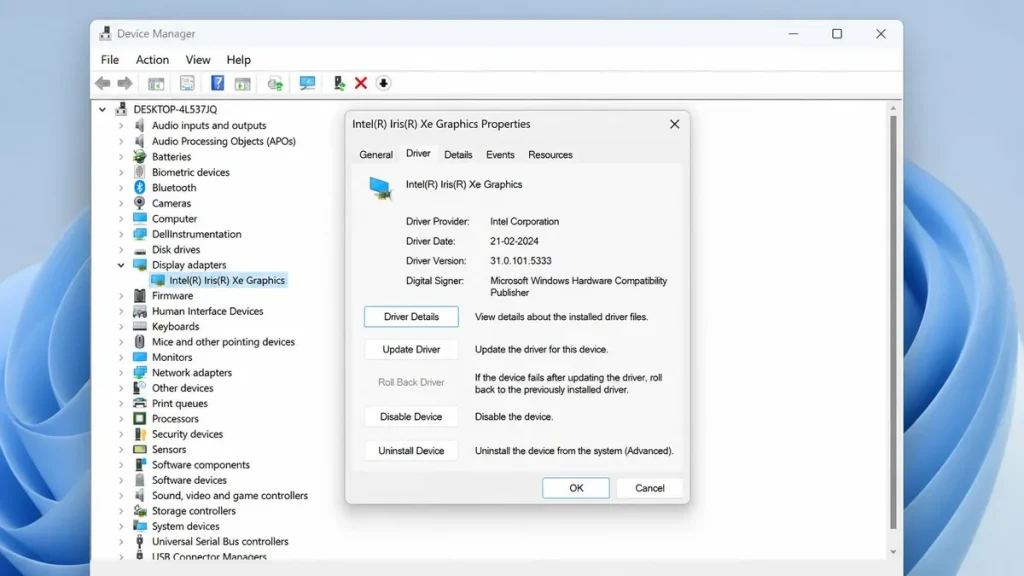This screenshot has height=576, width=1024.
Task: Click the Universal Serial Bus controllers icon
Action: [140, 541]
